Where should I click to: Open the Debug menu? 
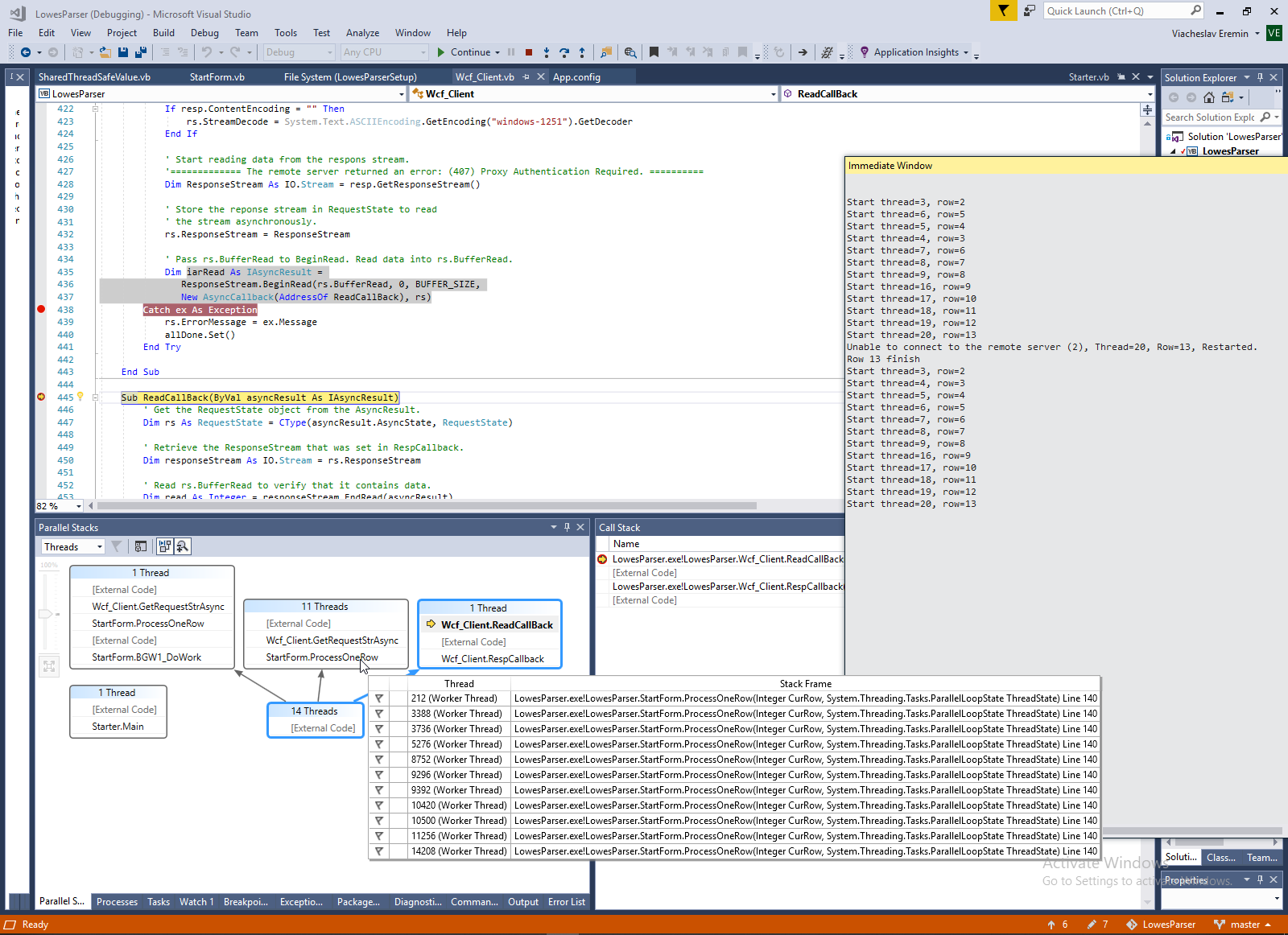coord(204,33)
